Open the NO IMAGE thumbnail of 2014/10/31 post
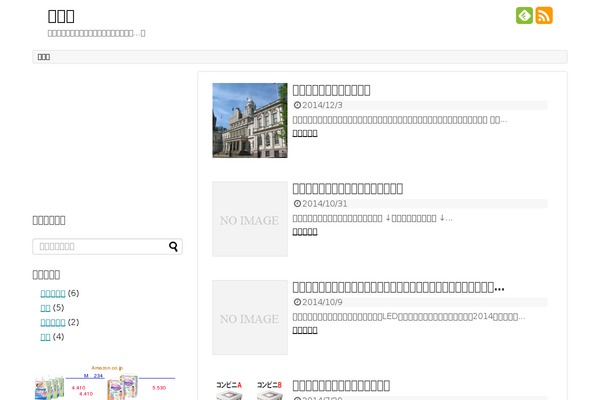The width and height of the screenshot is (600, 400). click(250, 219)
